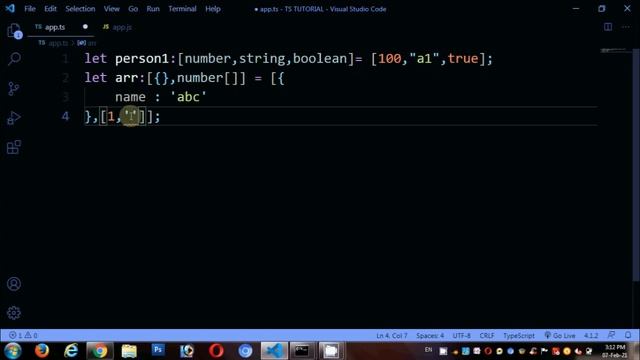Click the word person1 in line 1
The width and height of the screenshot is (640, 360).
click(x=142, y=58)
